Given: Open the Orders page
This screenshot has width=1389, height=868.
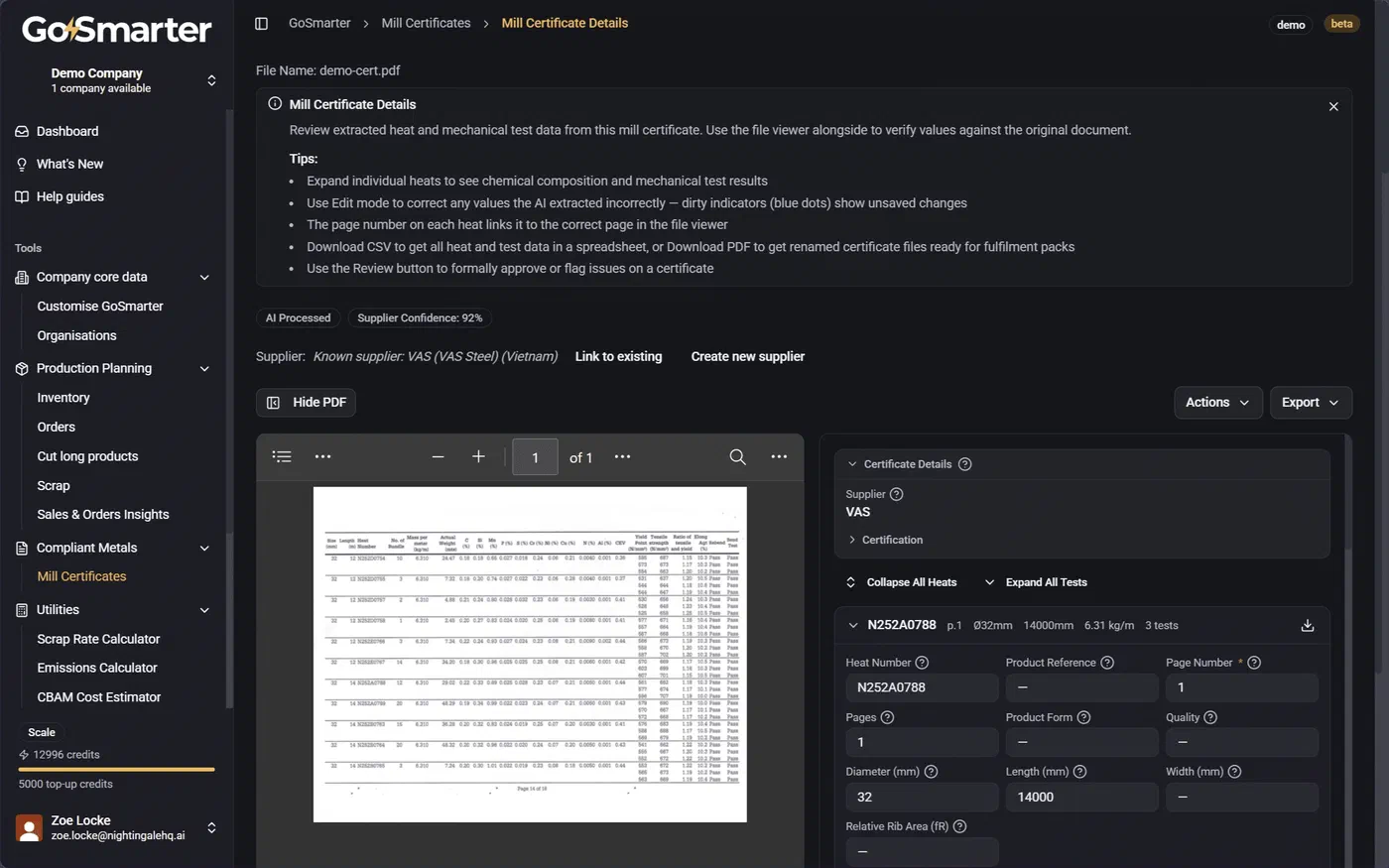Looking at the screenshot, I should pyautogui.click(x=56, y=427).
